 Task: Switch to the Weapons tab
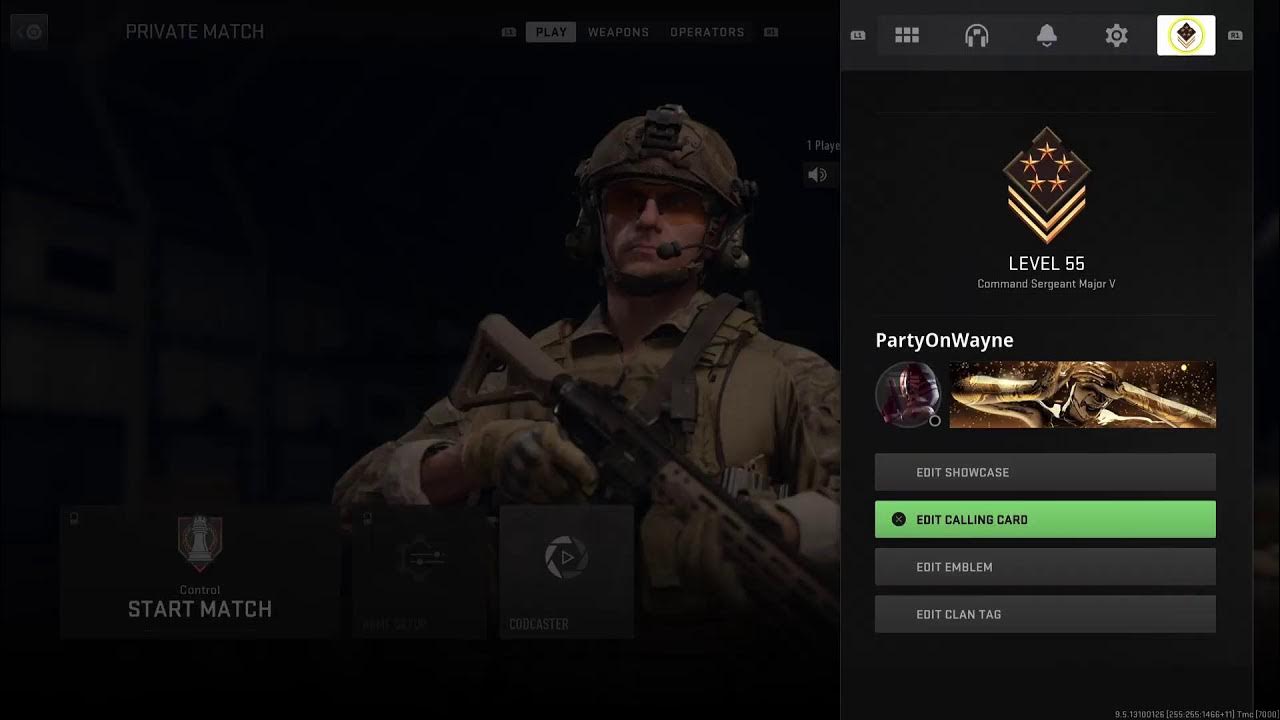click(x=618, y=32)
